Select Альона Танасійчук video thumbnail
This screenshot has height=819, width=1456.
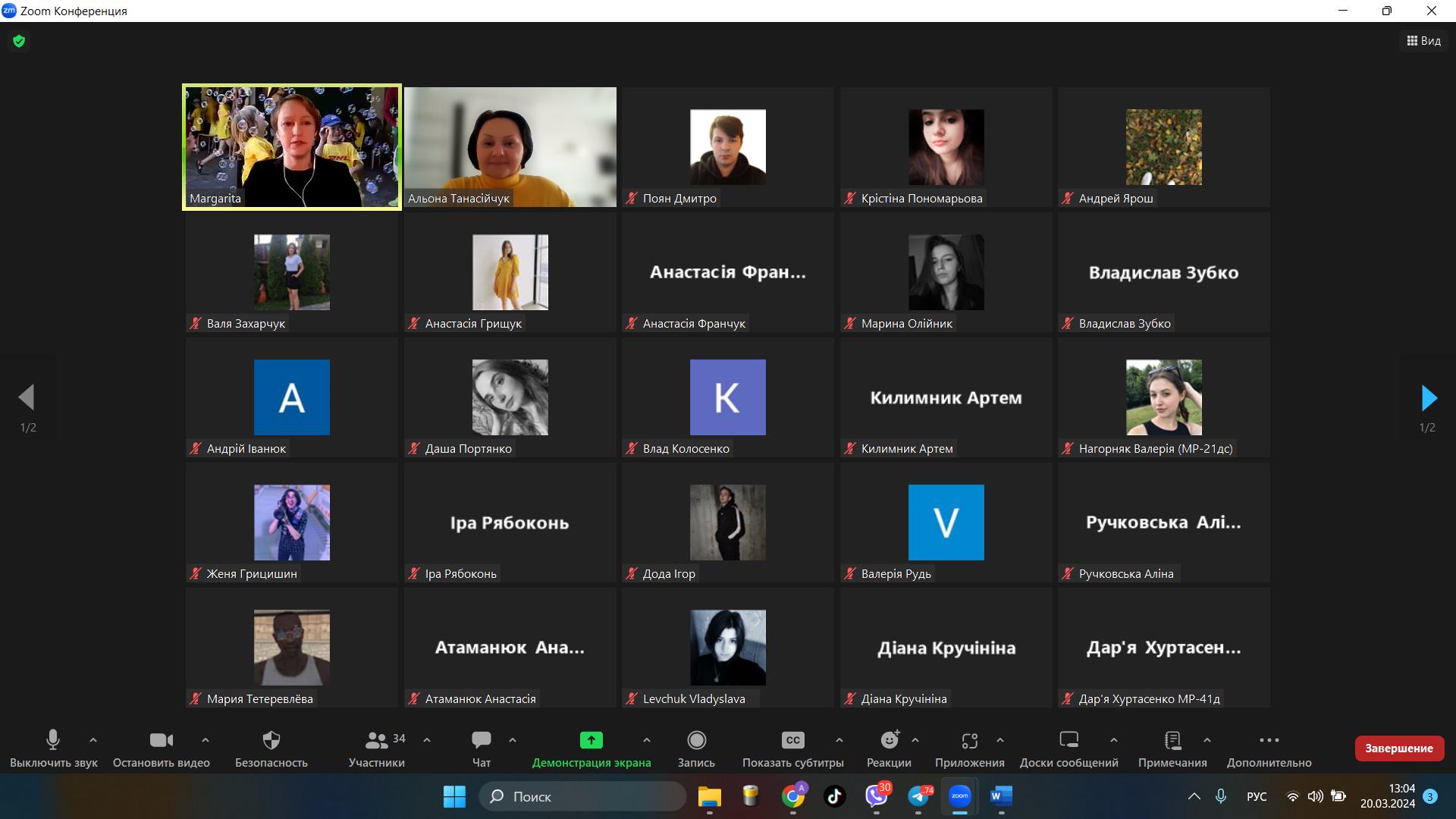[x=510, y=146]
